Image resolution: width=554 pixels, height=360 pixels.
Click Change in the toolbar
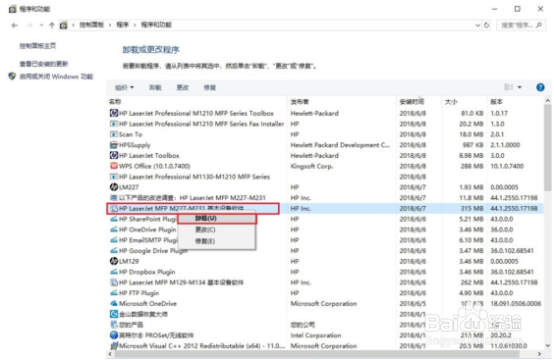(183, 87)
